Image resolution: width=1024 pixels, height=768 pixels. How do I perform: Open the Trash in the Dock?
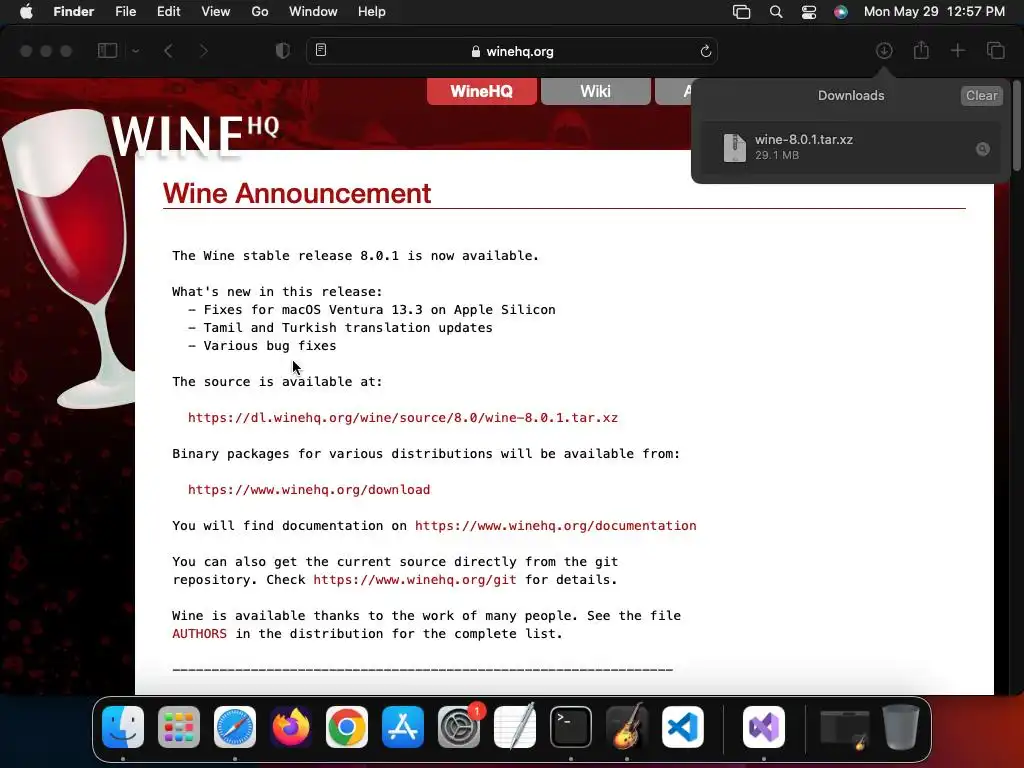901,727
